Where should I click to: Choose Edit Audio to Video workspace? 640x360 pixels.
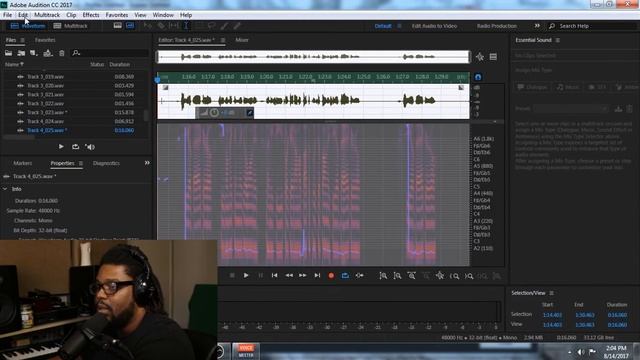click(434, 26)
